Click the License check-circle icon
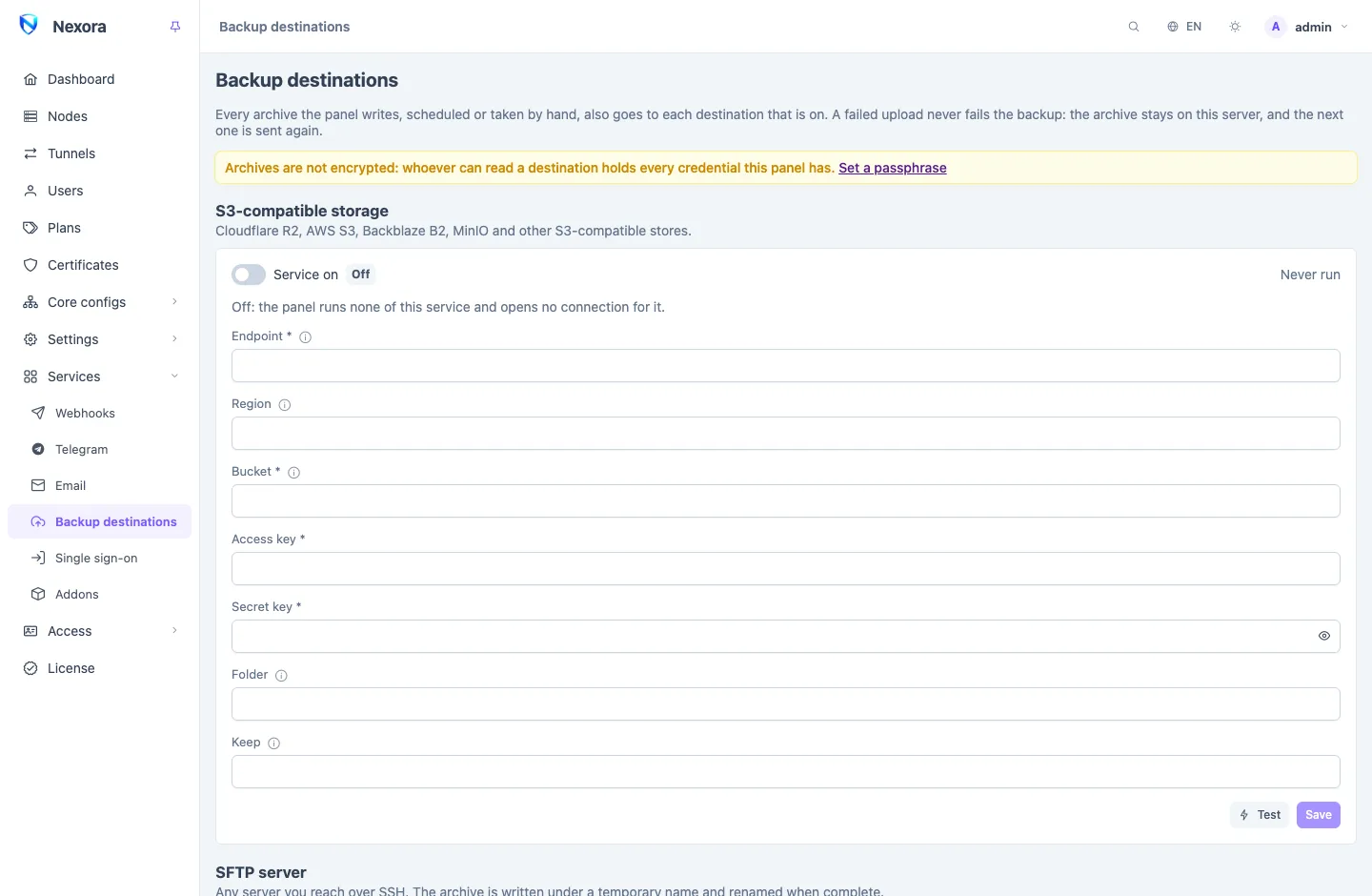 [30, 668]
